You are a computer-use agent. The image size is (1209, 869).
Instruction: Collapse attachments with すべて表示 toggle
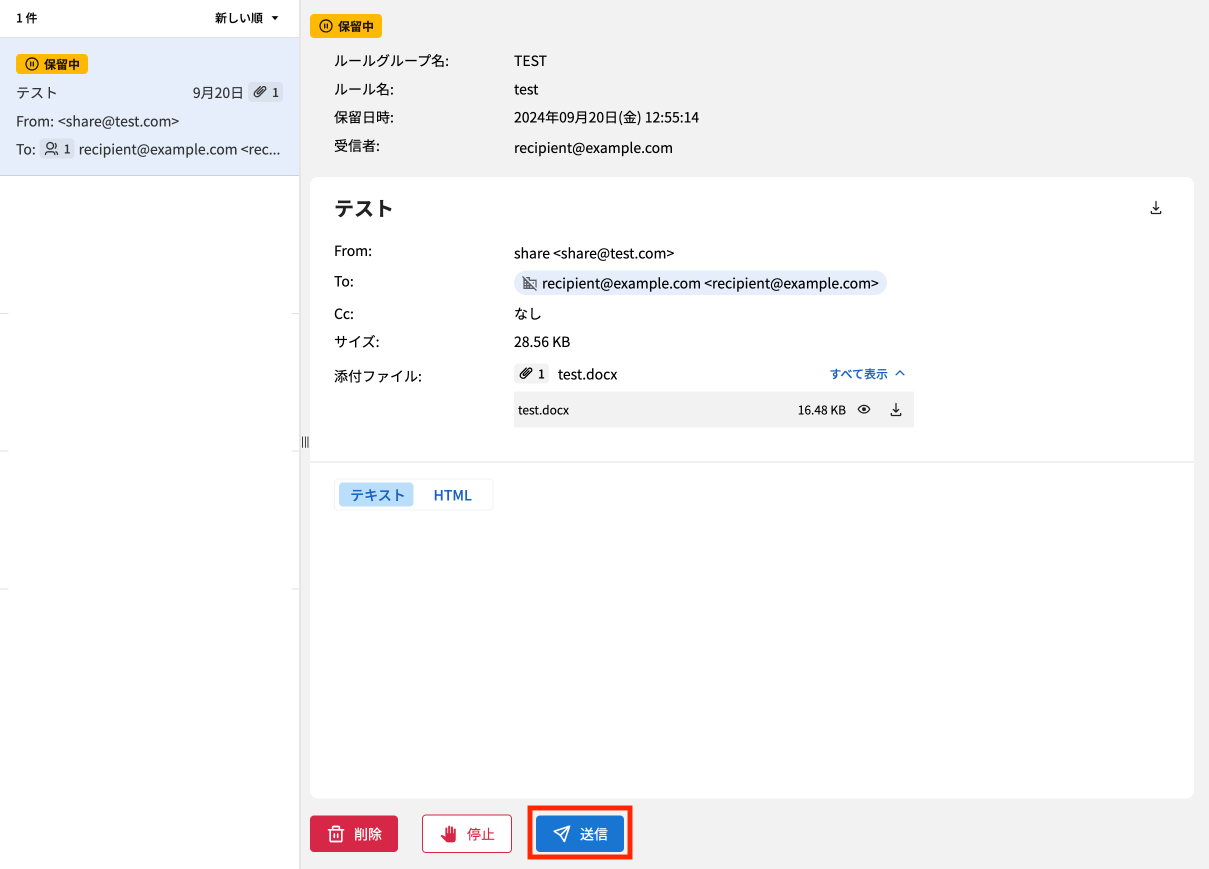click(x=867, y=373)
